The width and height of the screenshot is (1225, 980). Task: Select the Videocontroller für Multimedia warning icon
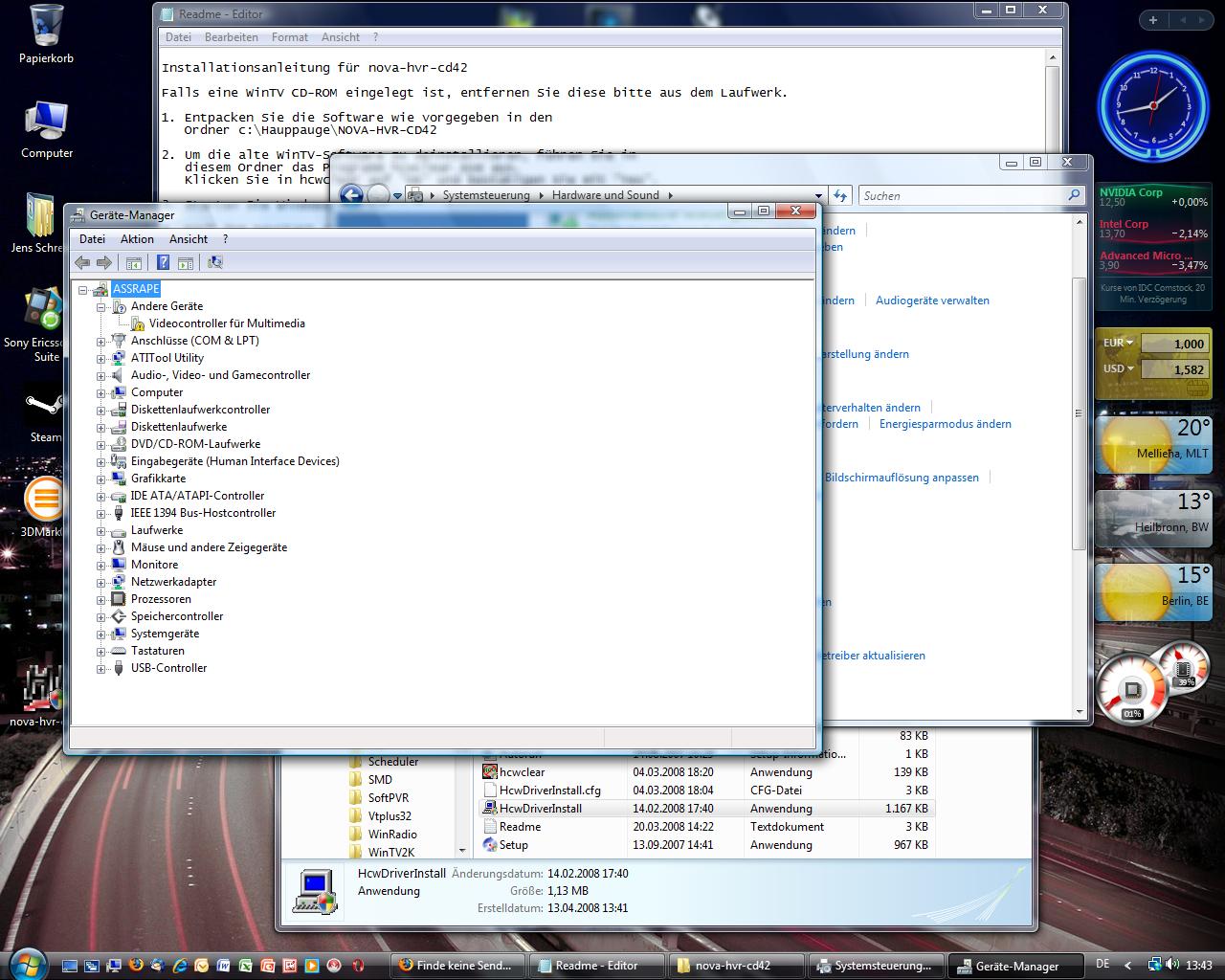pos(137,323)
